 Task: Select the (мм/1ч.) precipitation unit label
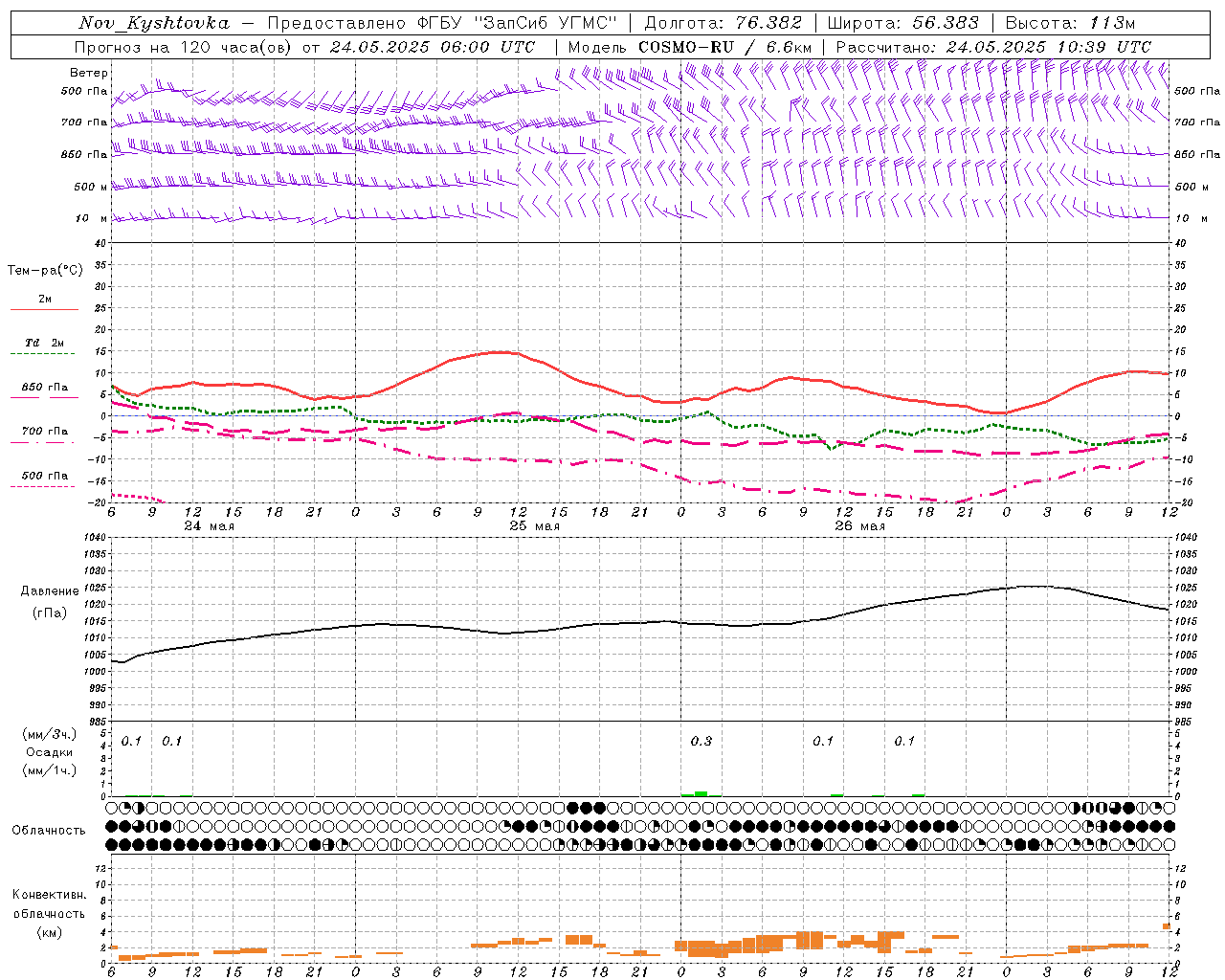[49, 770]
